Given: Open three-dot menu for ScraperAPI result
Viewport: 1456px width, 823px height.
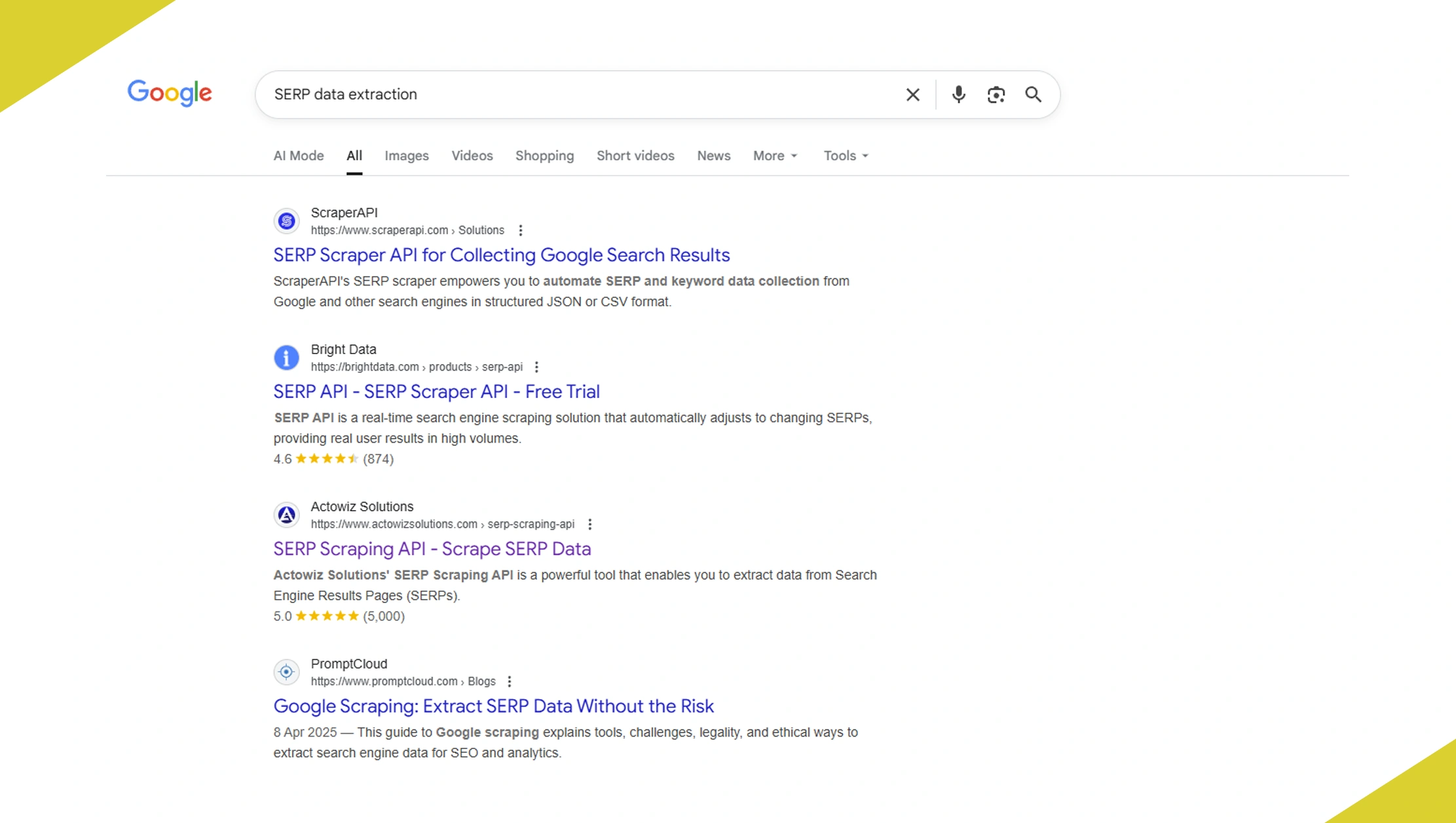Looking at the screenshot, I should [x=521, y=230].
